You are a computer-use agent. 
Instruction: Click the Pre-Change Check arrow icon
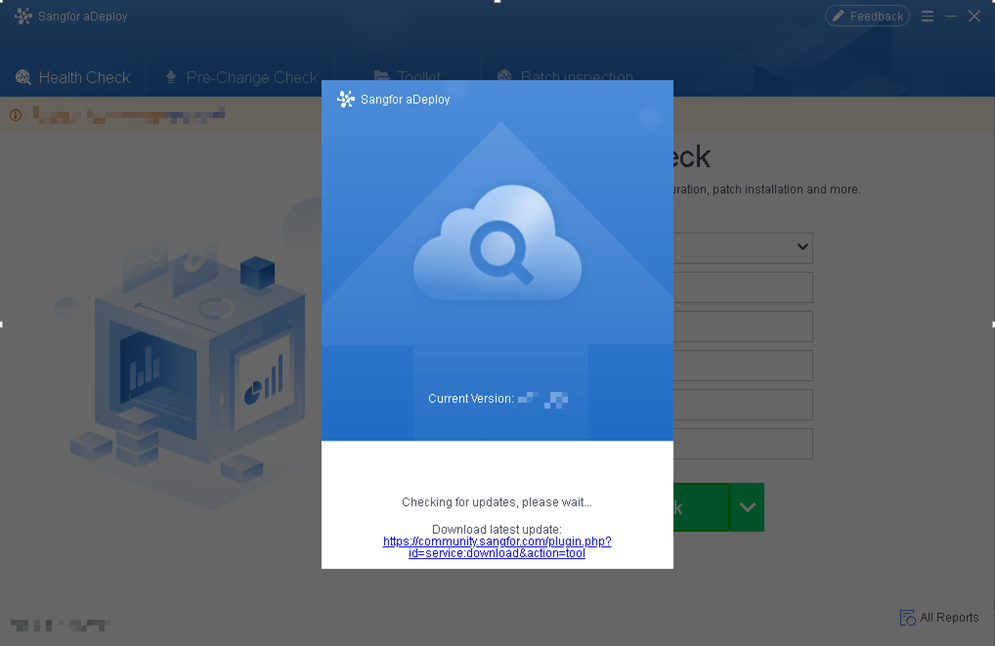(x=171, y=77)
